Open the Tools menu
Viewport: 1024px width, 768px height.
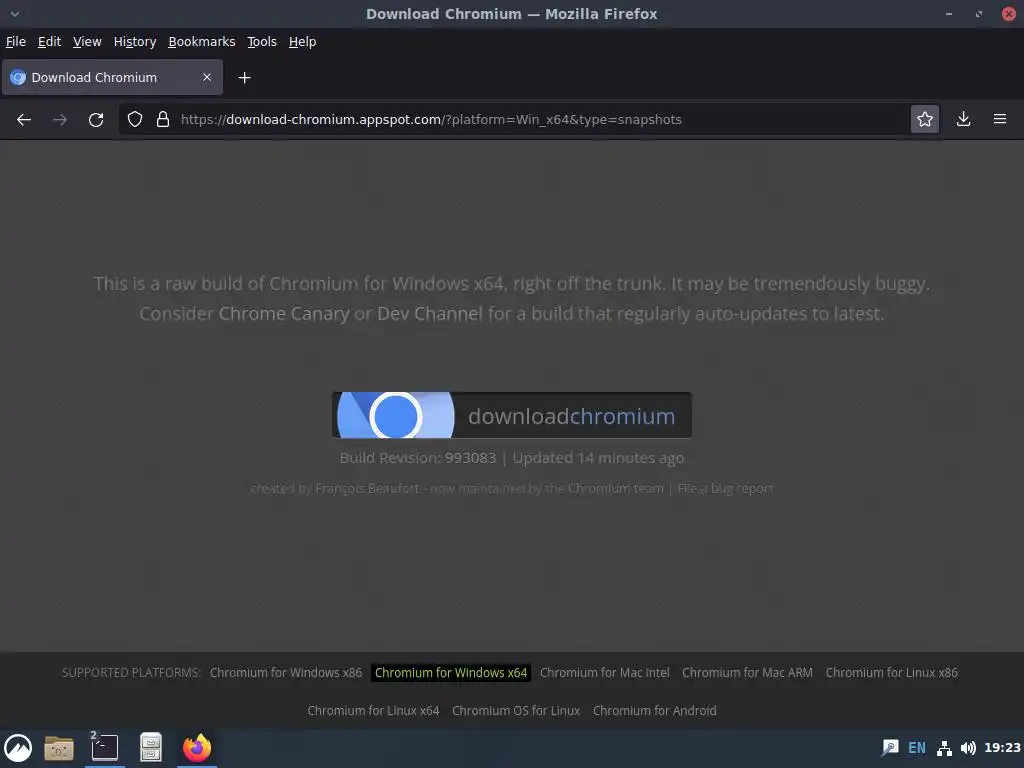click(262, 42)
